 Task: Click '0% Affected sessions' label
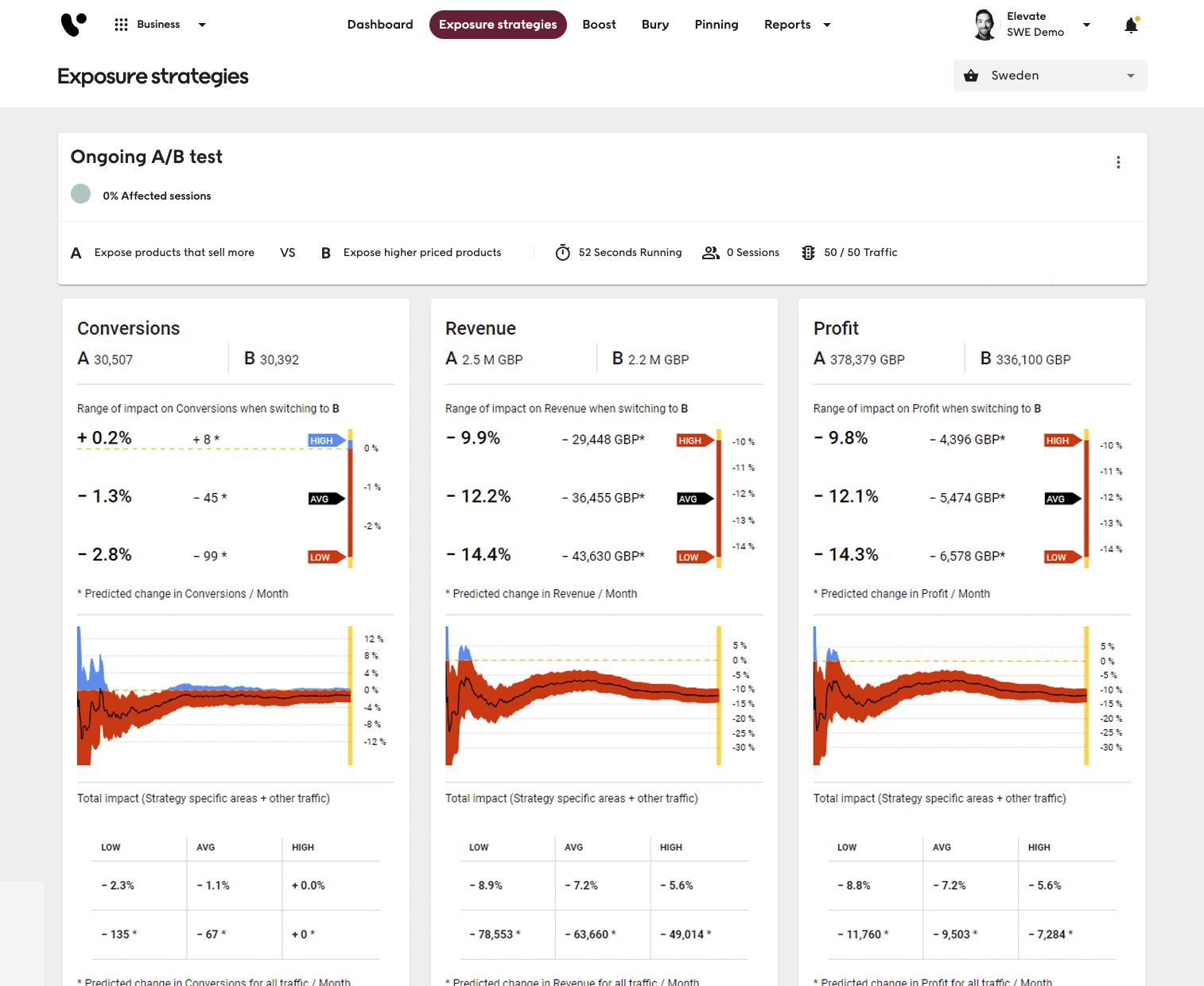pos(157,196)
